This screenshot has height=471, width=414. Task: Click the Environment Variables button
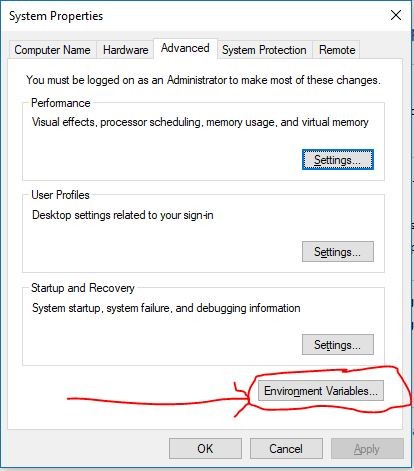pos(321,391)
